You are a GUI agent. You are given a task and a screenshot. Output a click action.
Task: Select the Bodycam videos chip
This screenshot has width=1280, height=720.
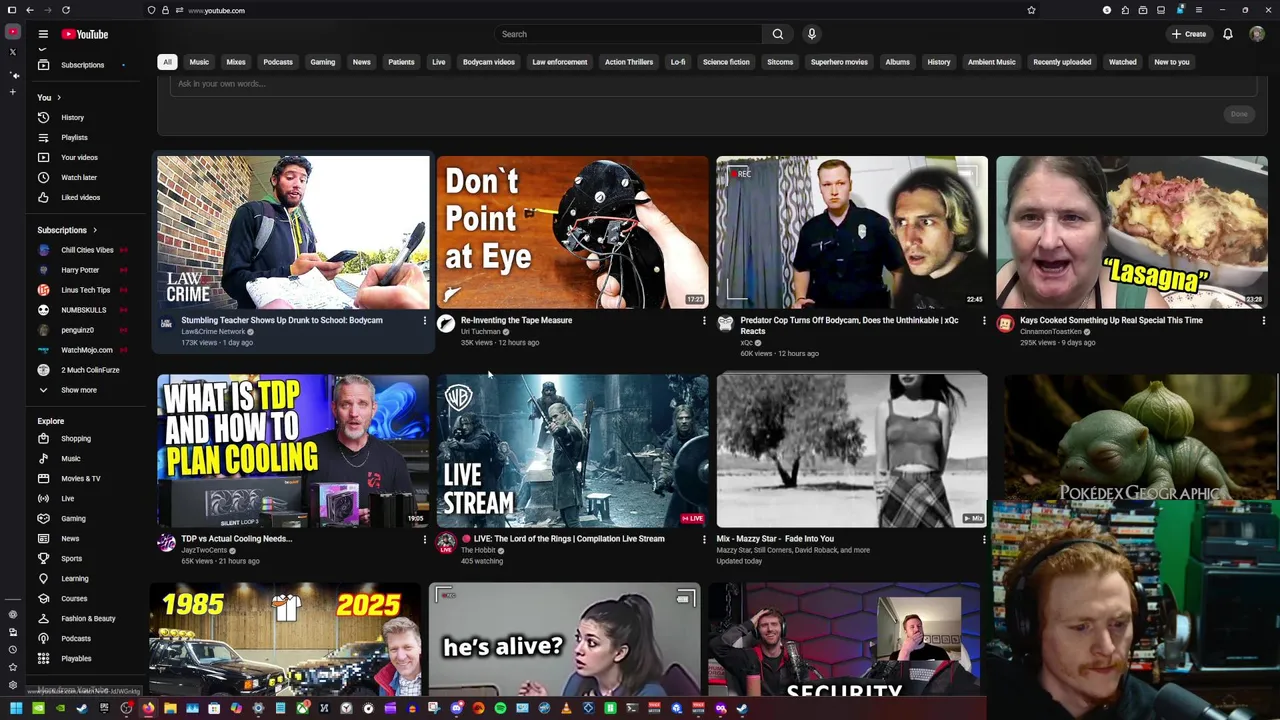coord(489,62)
